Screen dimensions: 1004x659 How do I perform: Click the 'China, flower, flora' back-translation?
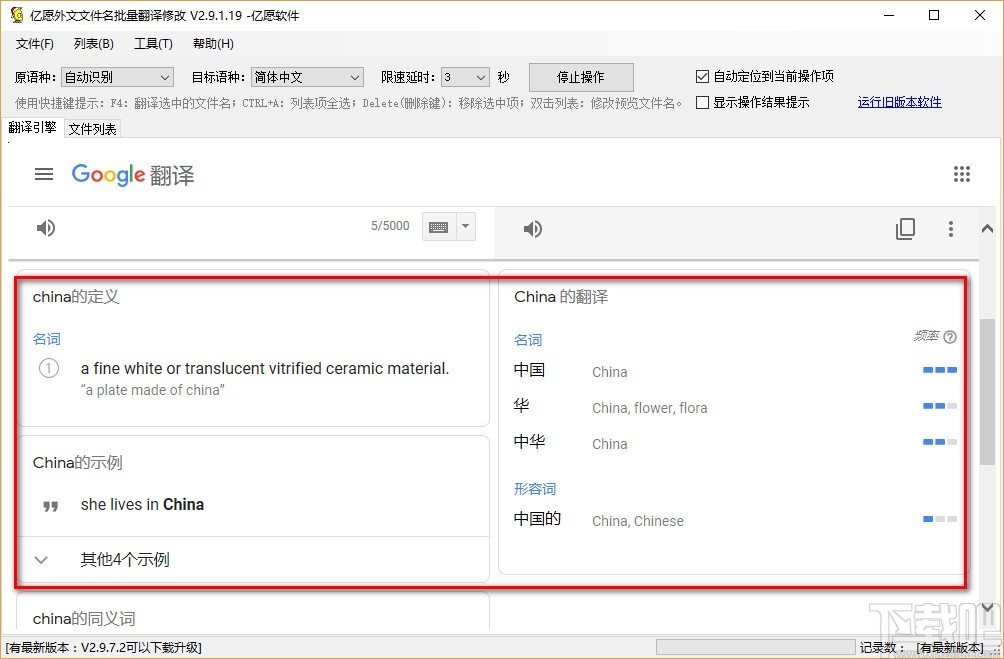650,408
